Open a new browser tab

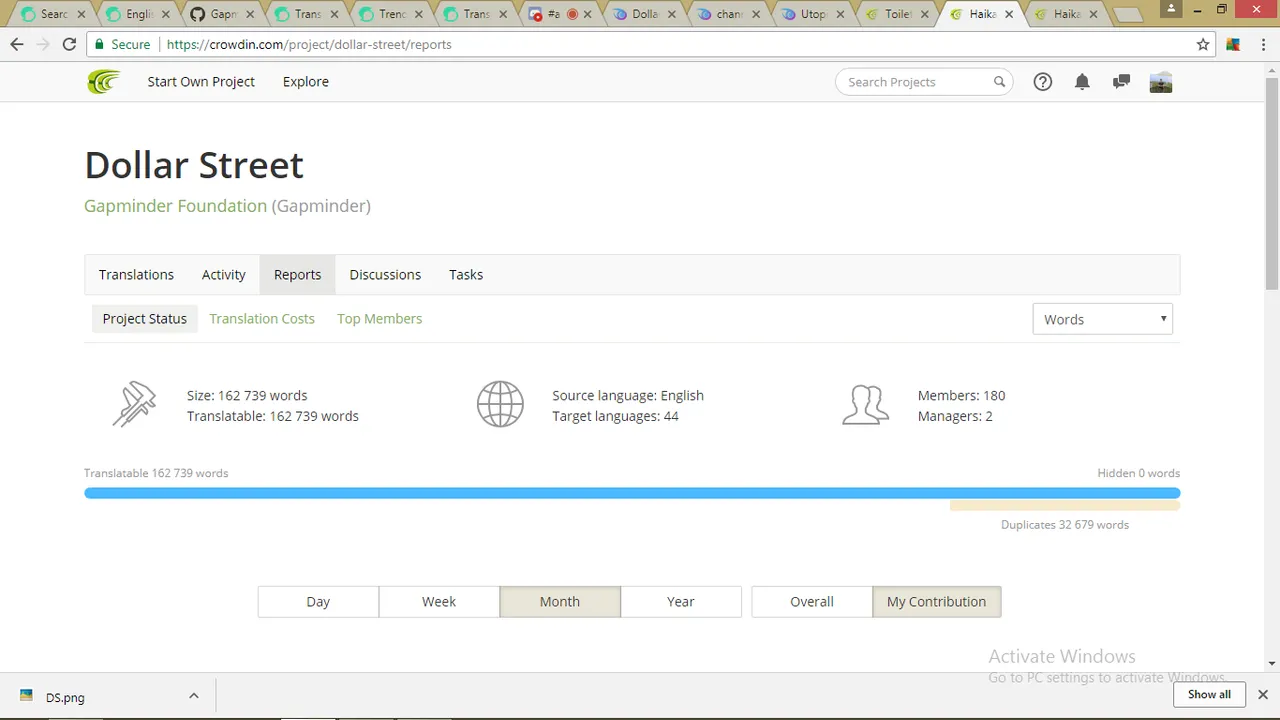click(x=1127, y=15)
